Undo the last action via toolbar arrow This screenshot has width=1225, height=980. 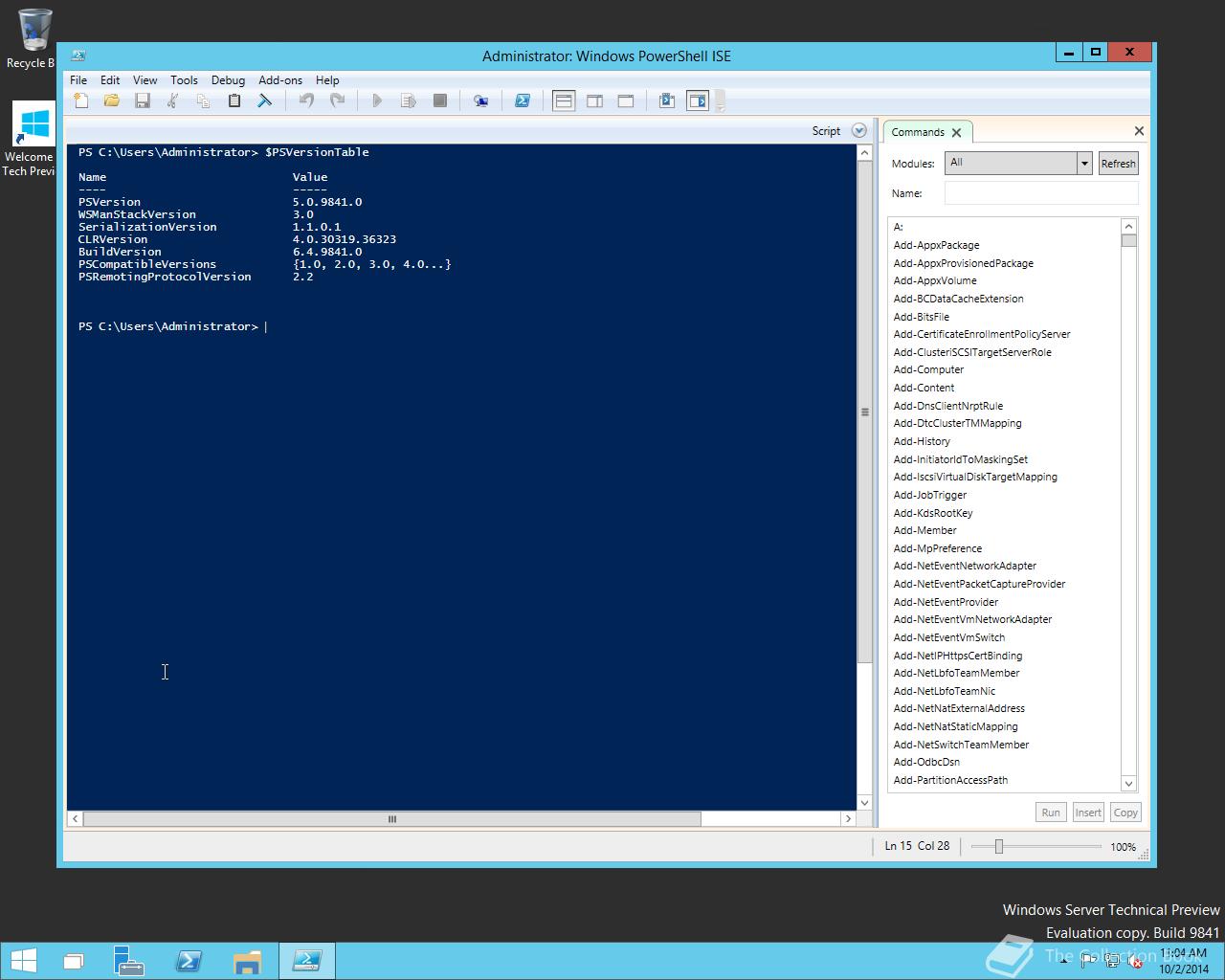(x=306, y=100)
